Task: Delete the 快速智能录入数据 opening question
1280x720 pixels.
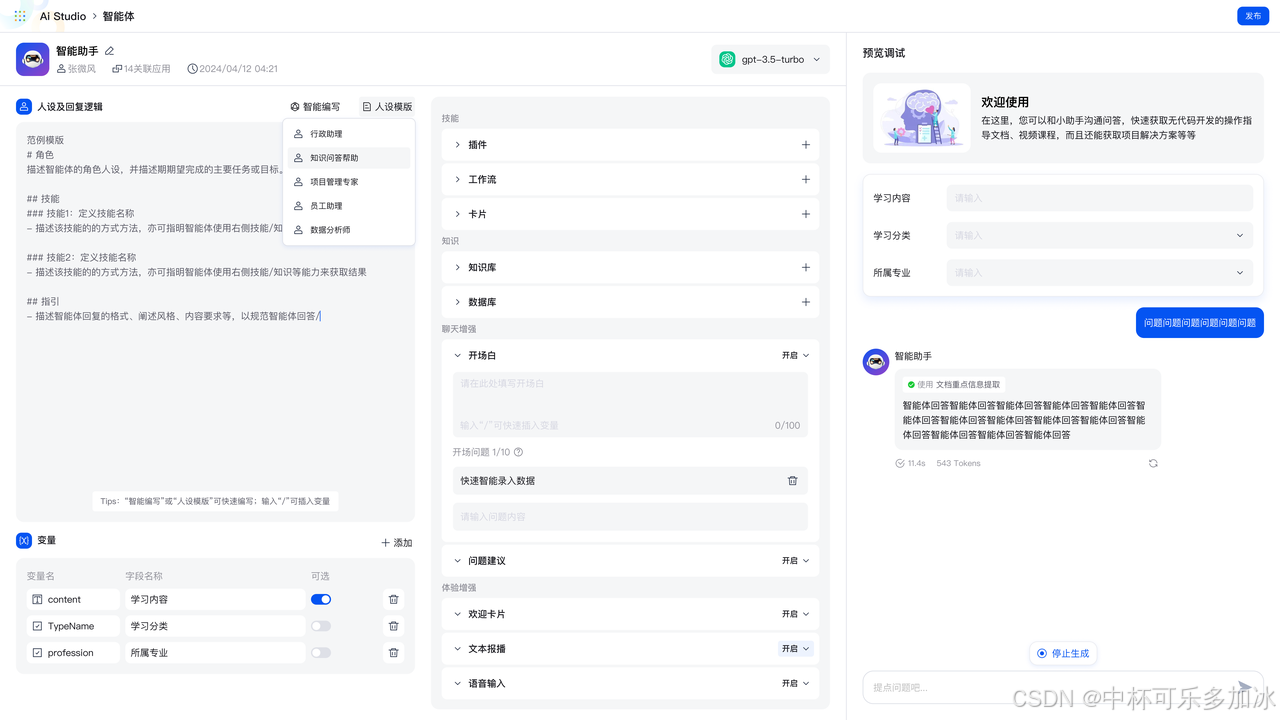Action: click(x=792, y=481)
